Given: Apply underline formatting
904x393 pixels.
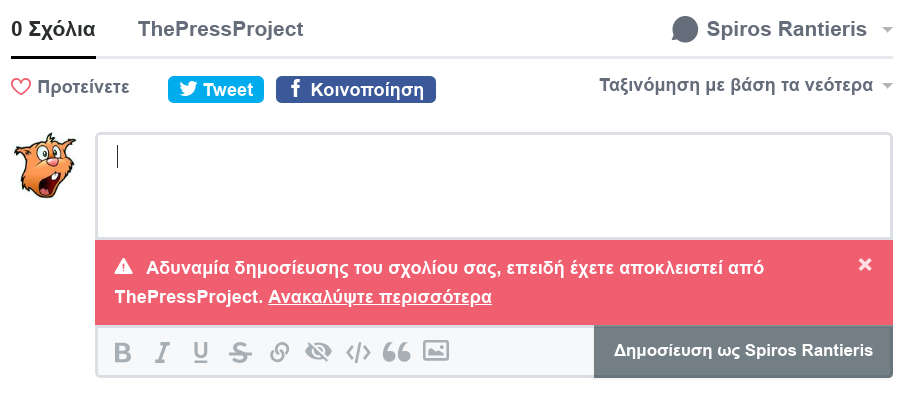Looking at the screenshot, I should coord(200,352).
